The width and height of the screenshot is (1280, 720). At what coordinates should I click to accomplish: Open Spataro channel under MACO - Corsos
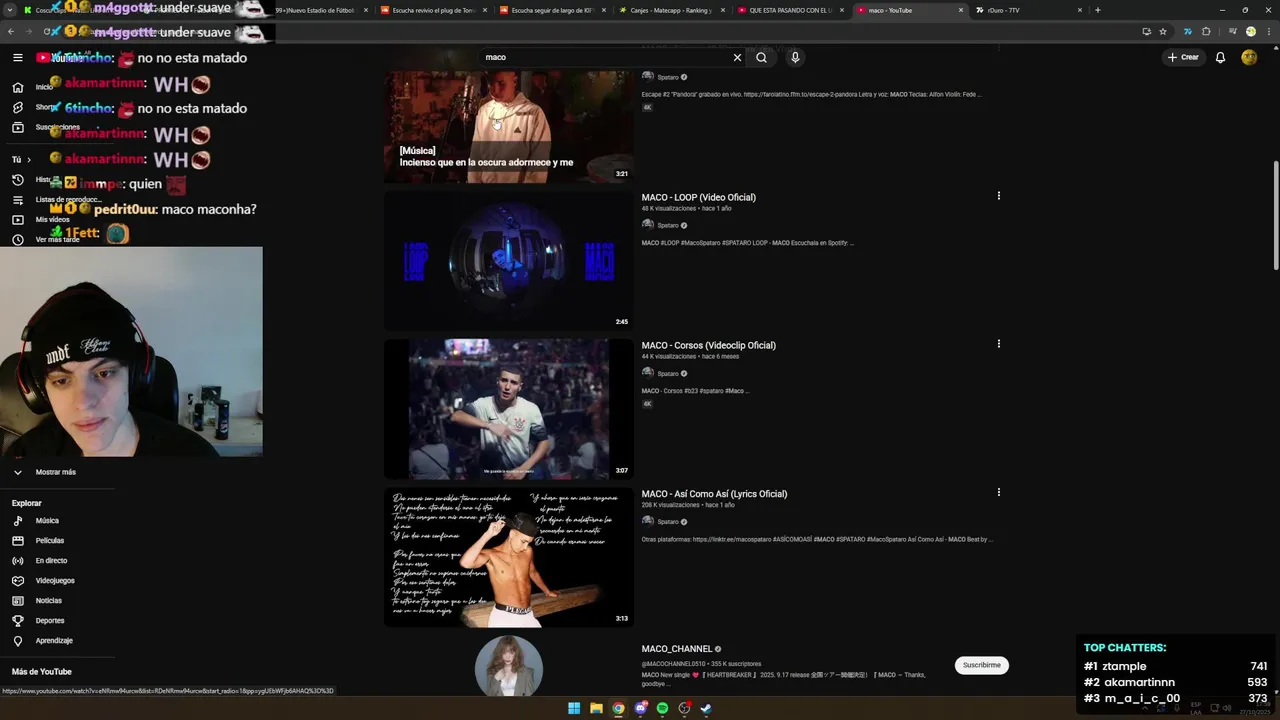click(x=667, y=373)
